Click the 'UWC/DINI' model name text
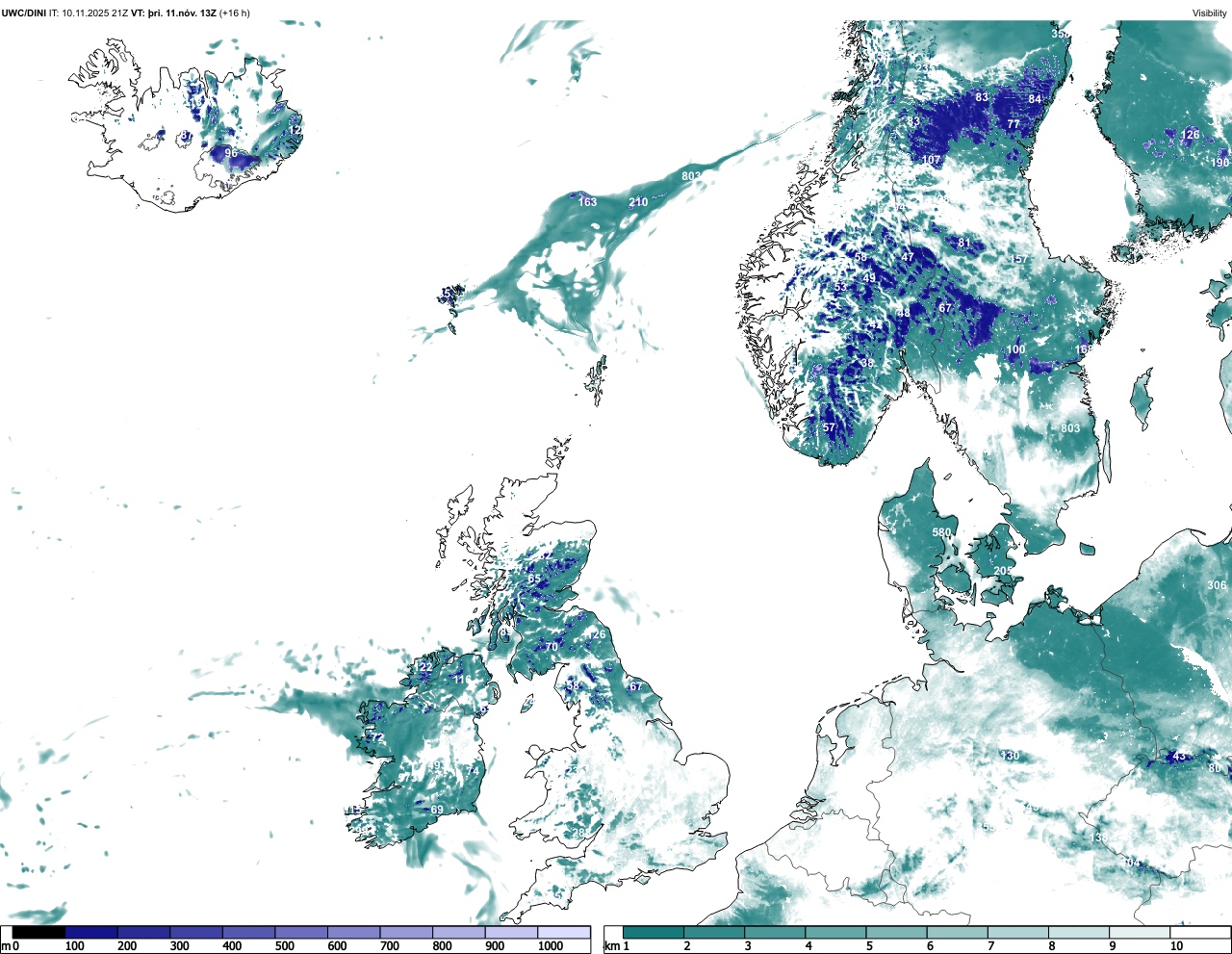The height and width of the screenshot is (954, 1232). coord(24,13)
